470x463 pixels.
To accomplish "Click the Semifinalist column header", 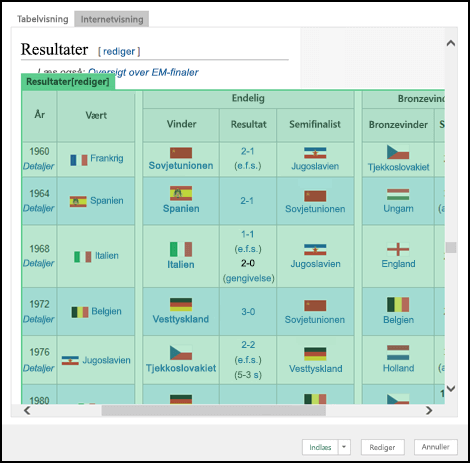I will 315,125.
